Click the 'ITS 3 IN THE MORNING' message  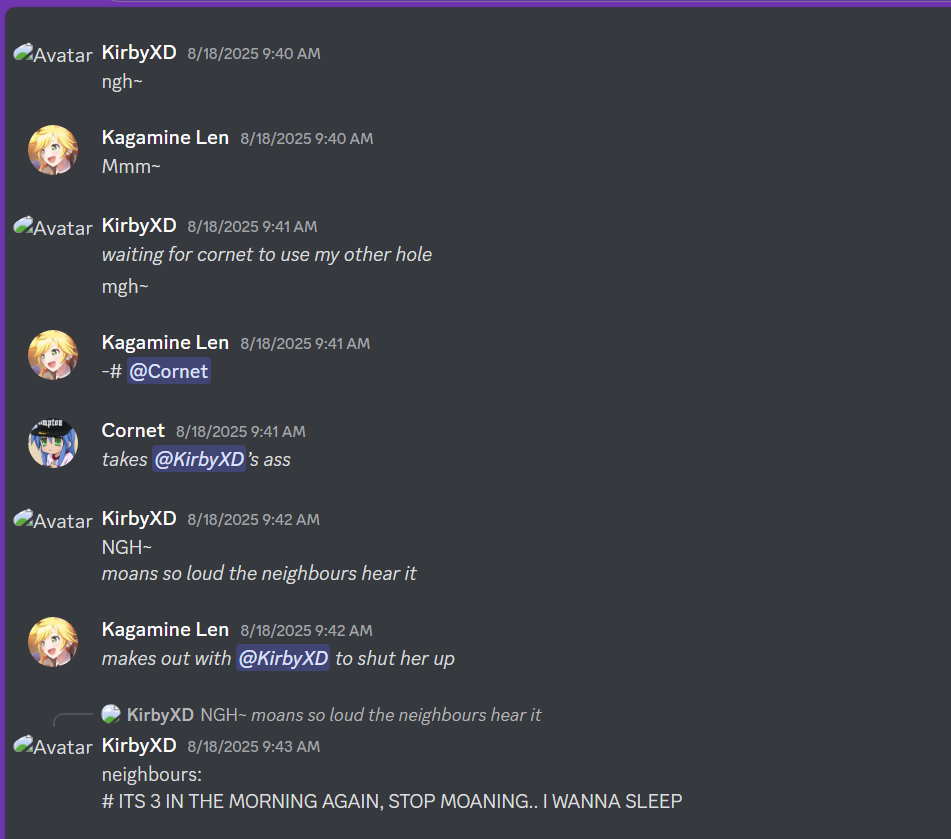point(392,801)
